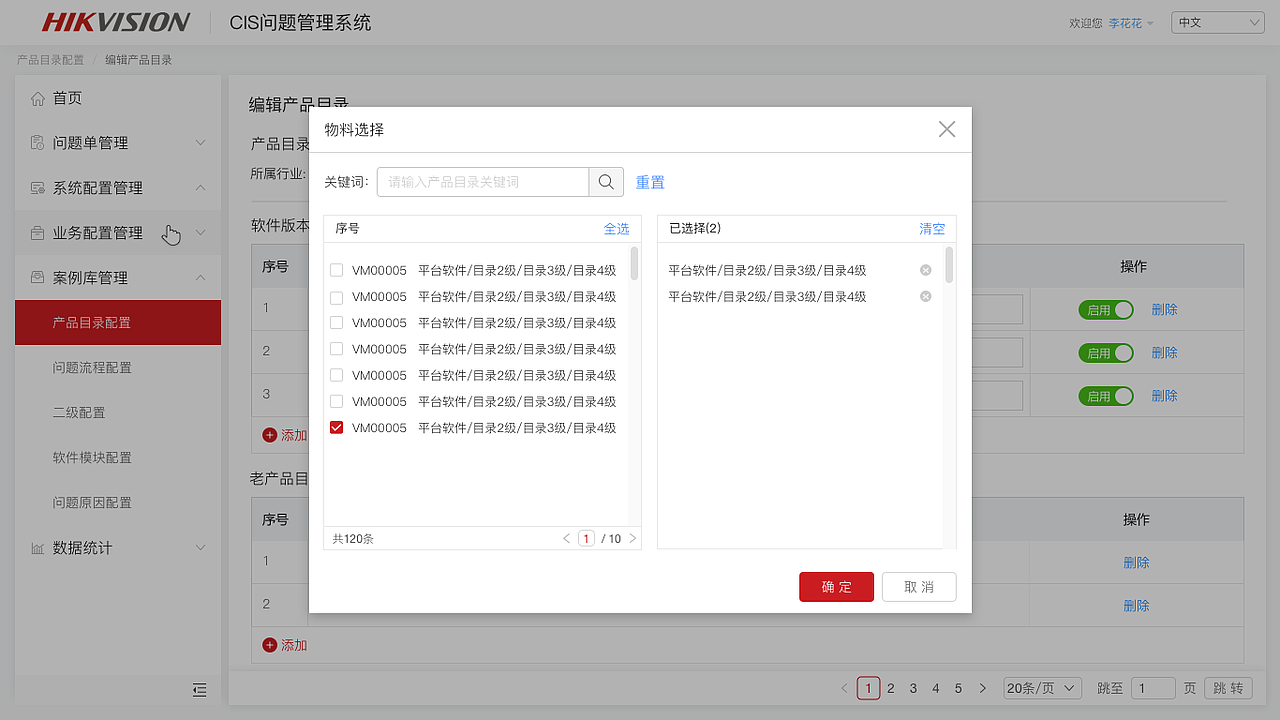Expand the 数据统计 menu chevron
Viewport: 1280px width, 720px height.
(x=200, y=547)
